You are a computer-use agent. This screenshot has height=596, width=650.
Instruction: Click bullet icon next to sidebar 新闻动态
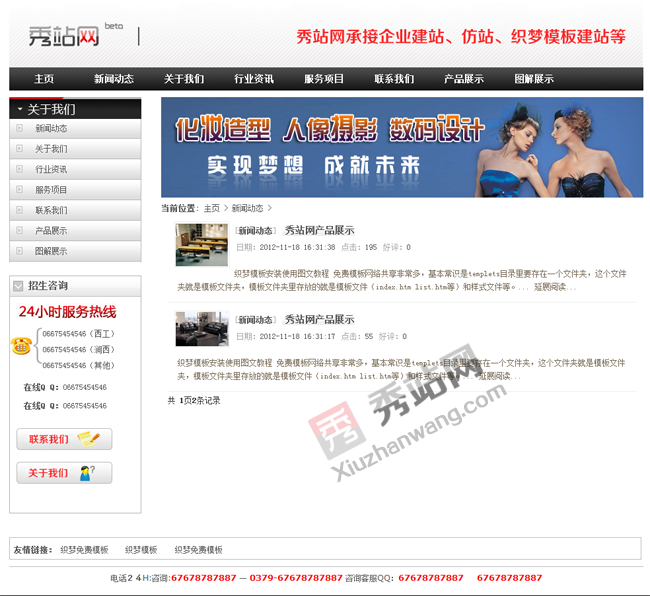[x=19, y=129]
